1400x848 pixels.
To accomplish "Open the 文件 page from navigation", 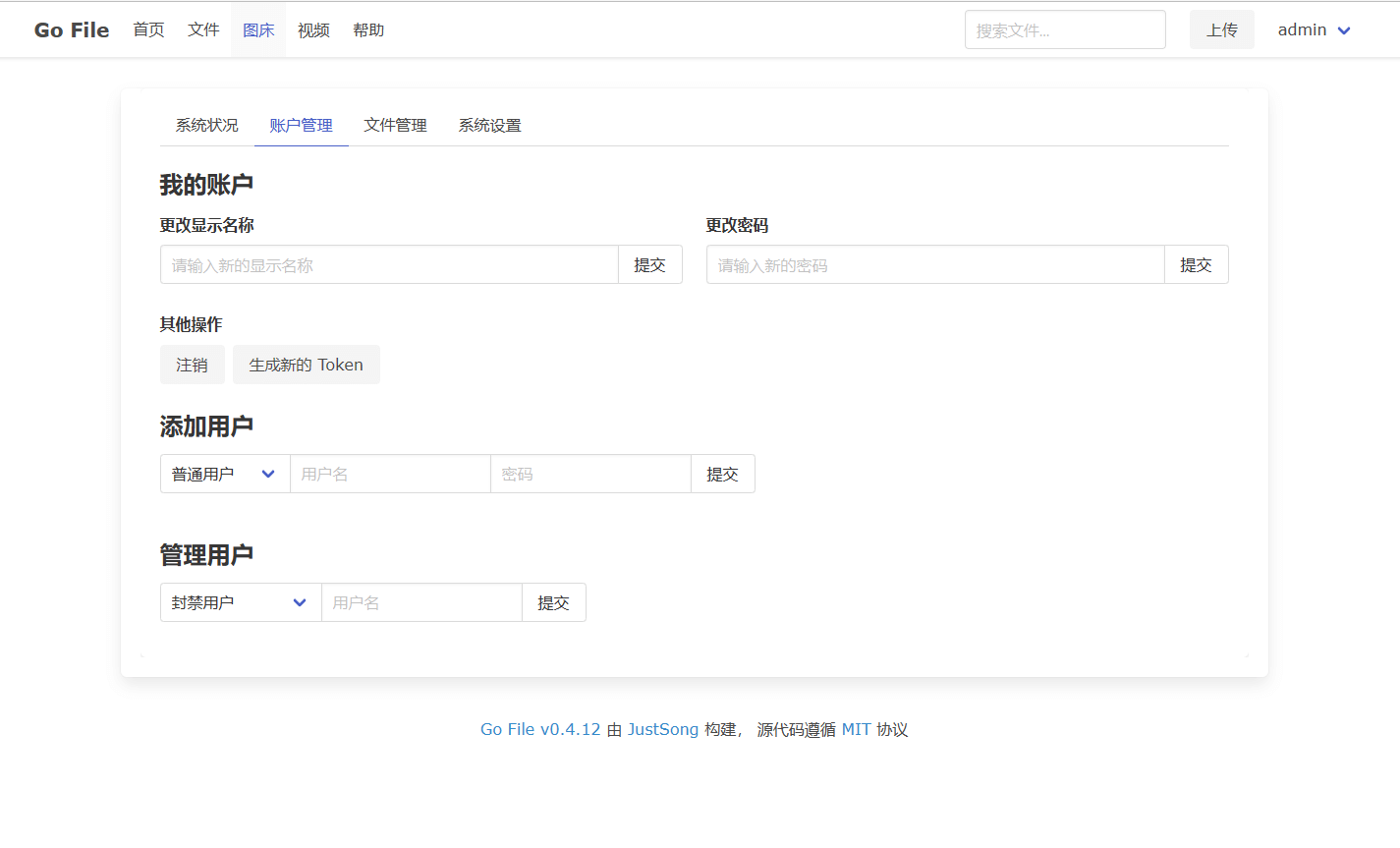I will pyautogui.click(x=203, y=29).
